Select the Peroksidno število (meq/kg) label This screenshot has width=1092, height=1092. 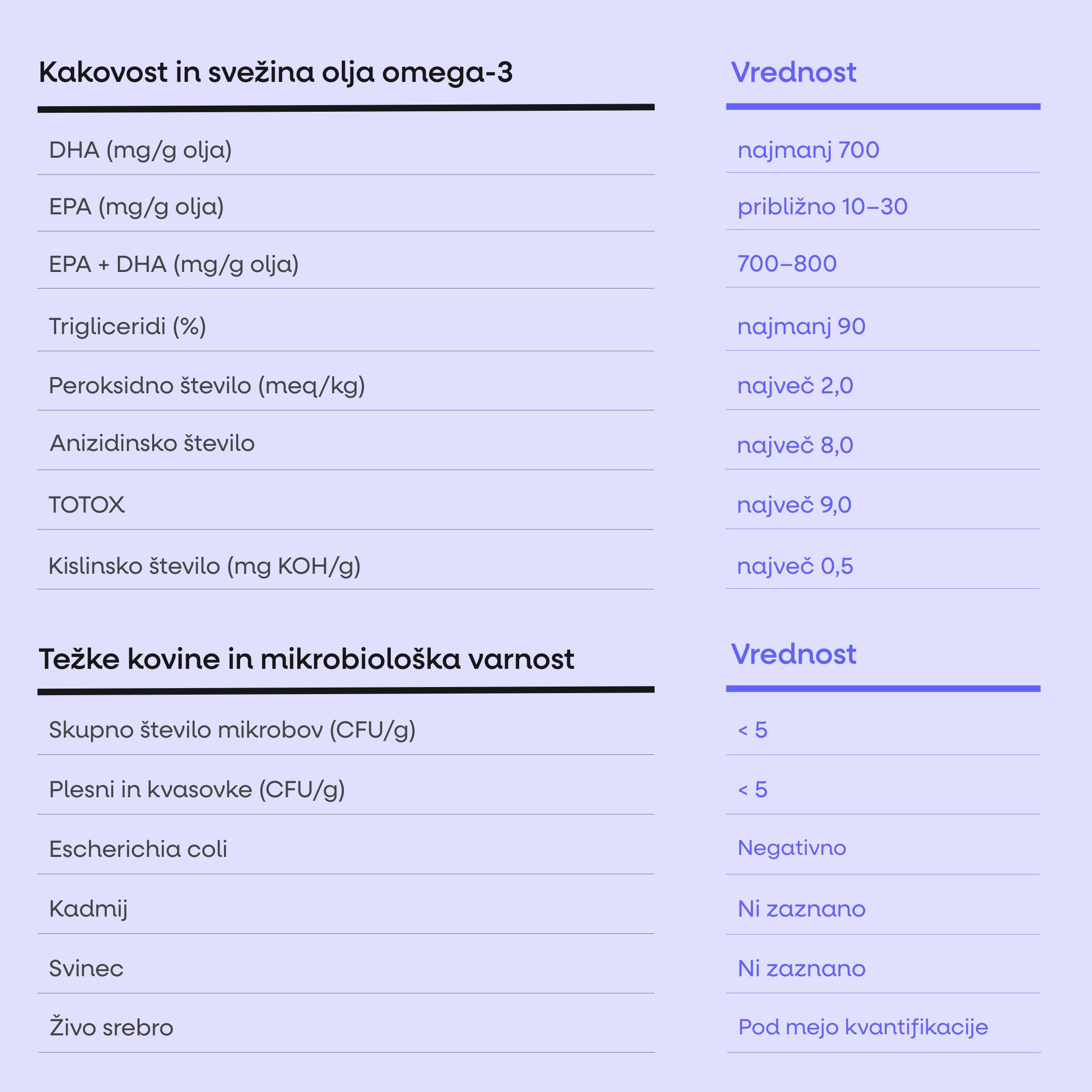click(x=207, y=385)
